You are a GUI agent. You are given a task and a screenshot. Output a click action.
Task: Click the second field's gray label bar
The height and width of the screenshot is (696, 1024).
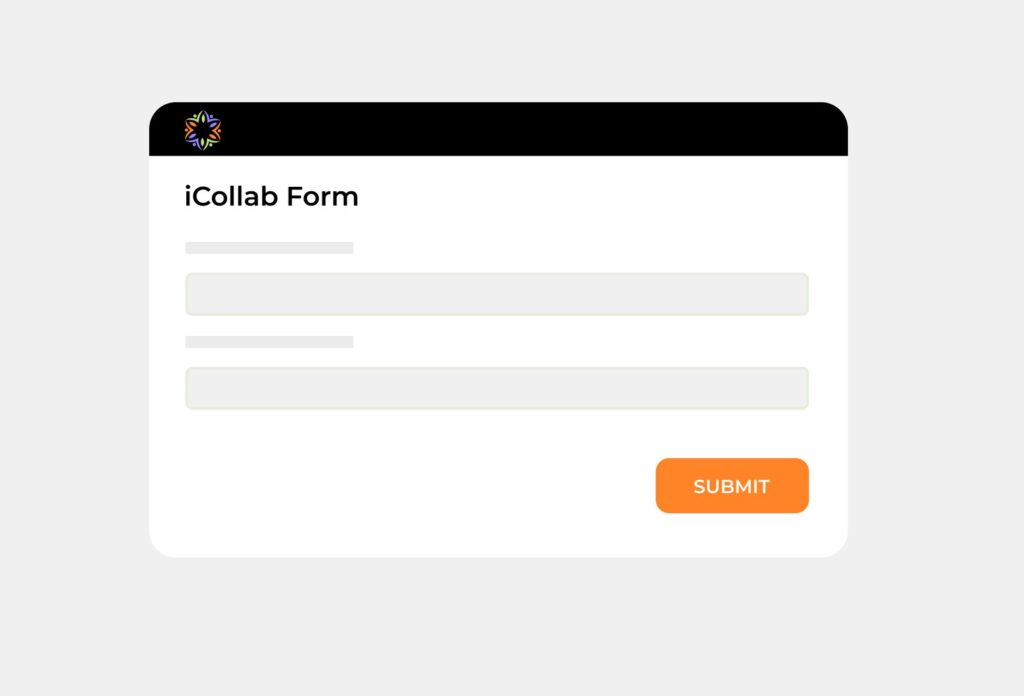click(269, 341)
